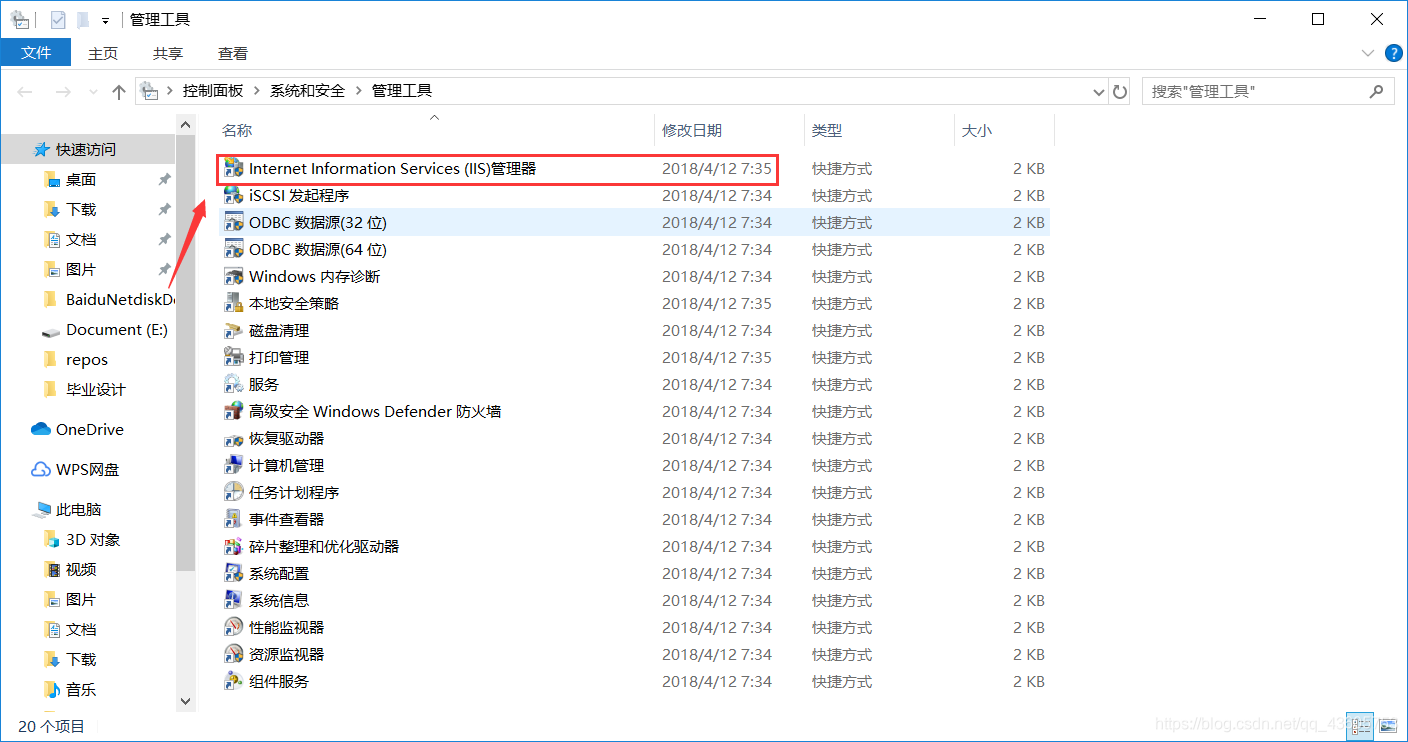Open the 视频 folder under 此电脑
Viewport: 1408px width, 742px height.
pos(71,569)
